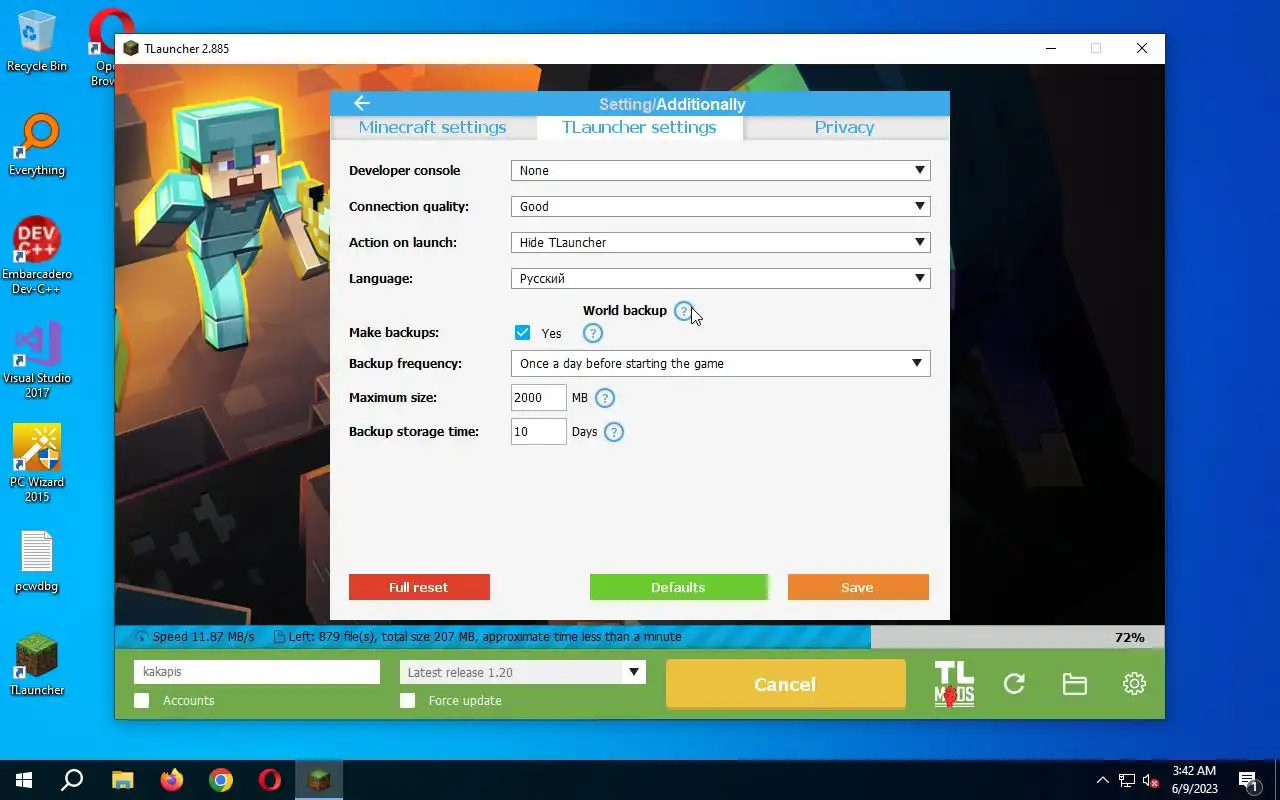Click the Maximum size input field 2000
The width and height of the screenshot is (1280, 800).
pos(539,398)
